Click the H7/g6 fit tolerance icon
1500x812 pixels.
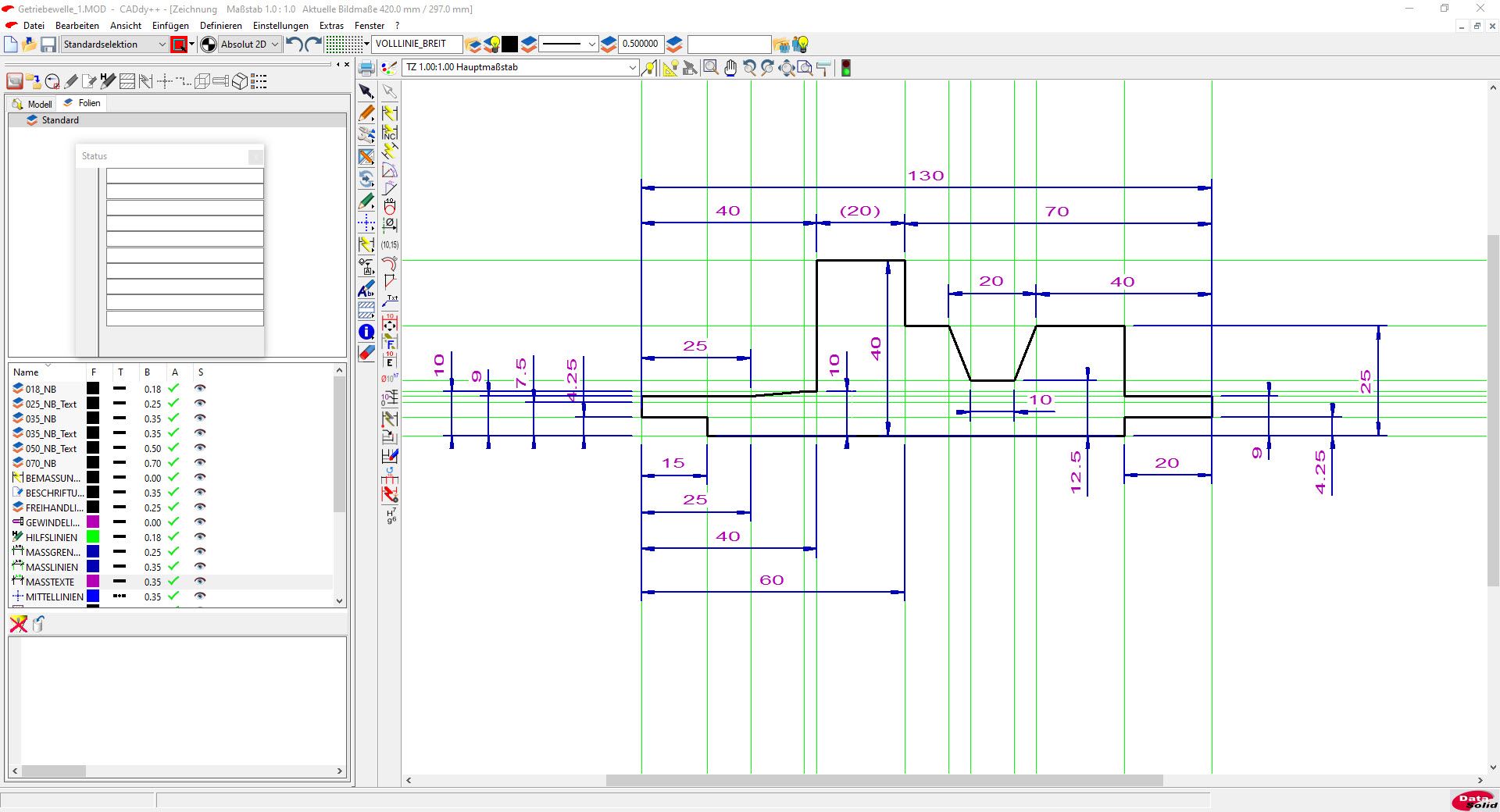click(391, 515)
